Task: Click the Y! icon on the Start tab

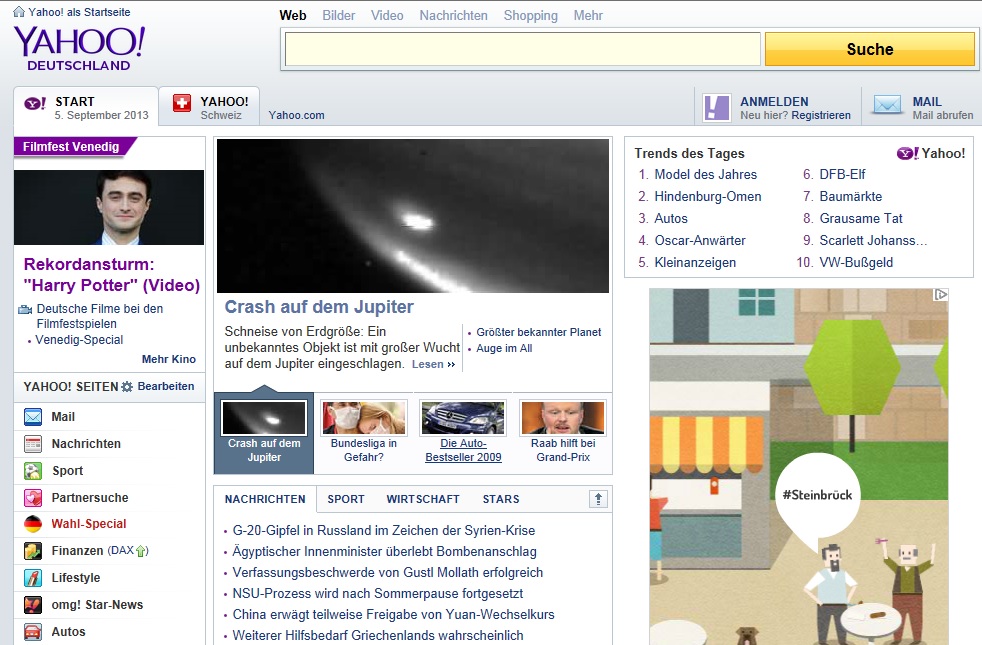Action: coord(35,103)
